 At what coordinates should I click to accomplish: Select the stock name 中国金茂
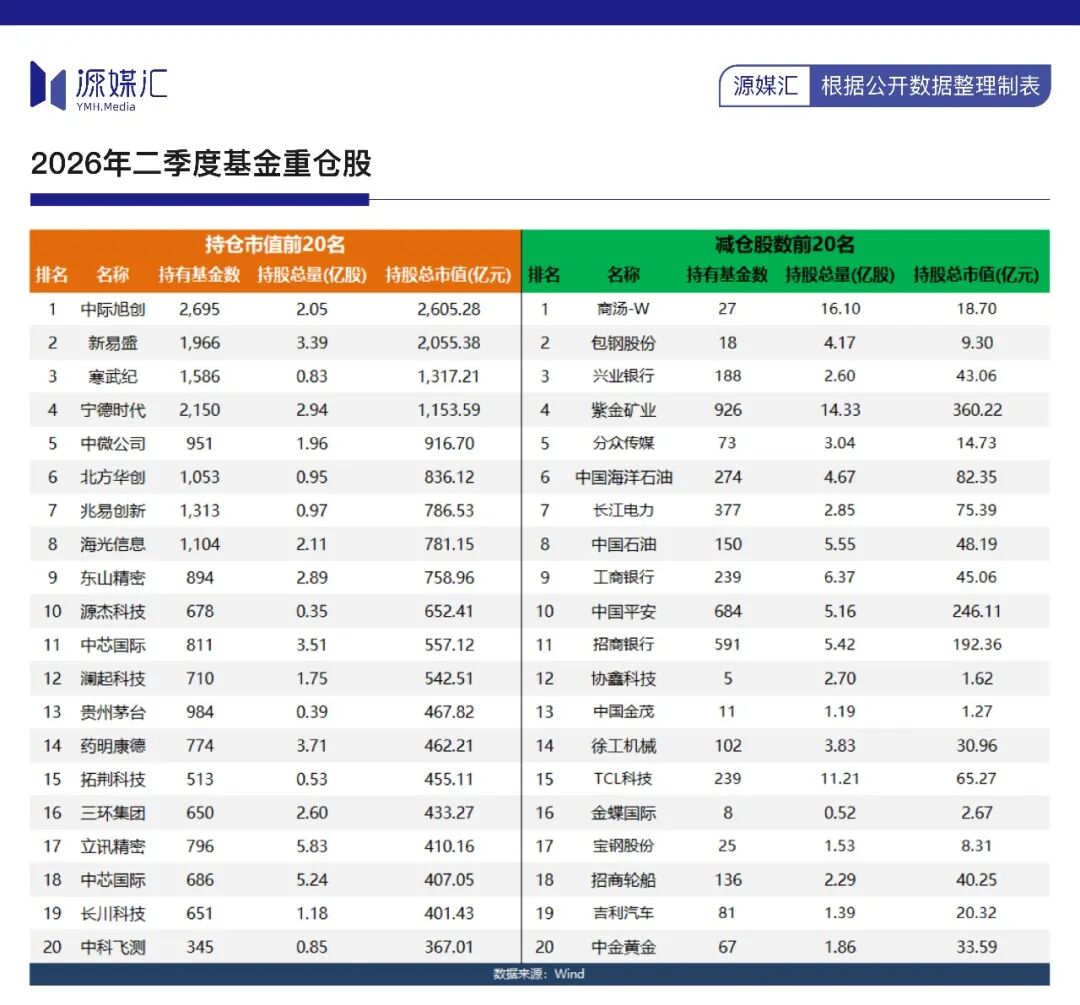623,712
